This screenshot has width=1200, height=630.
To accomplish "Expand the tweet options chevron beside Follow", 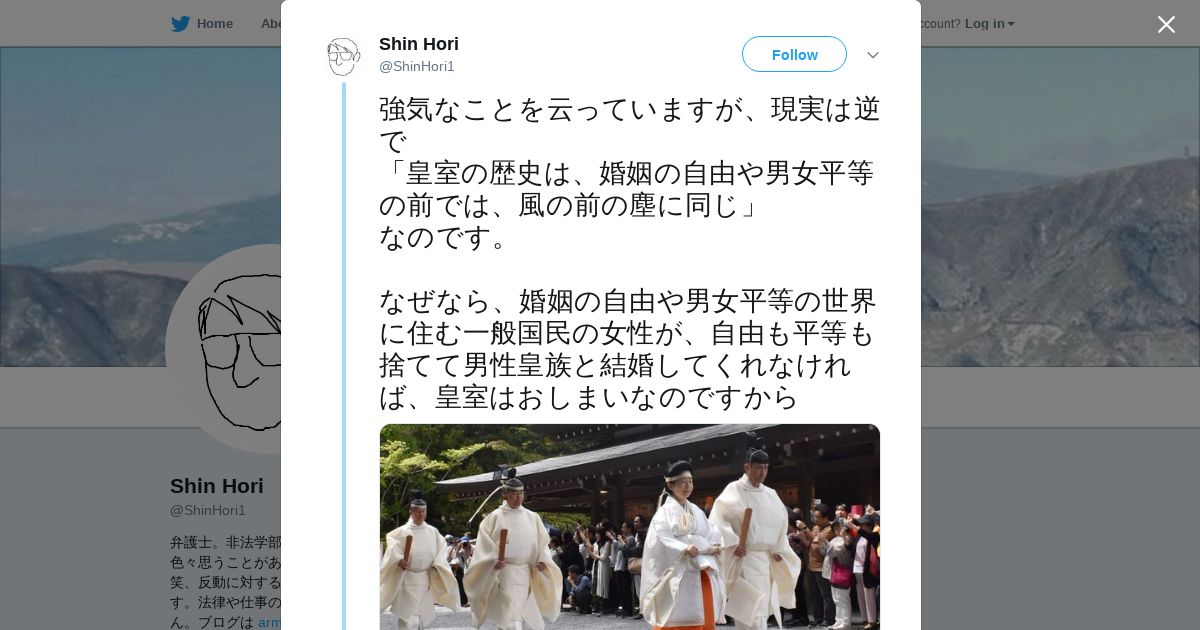I will point(873,55).
